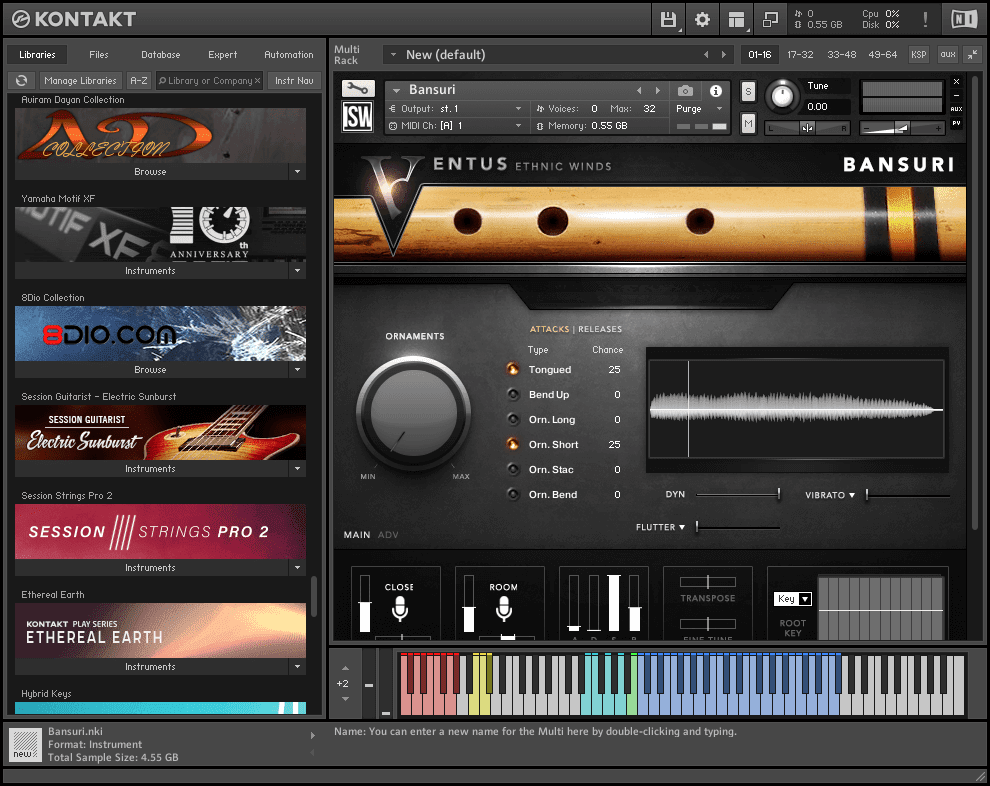Screen dimensions: 990x786
Task: Click the new instrument file icon
Action: pyautogui.click(x=26, y=745)
